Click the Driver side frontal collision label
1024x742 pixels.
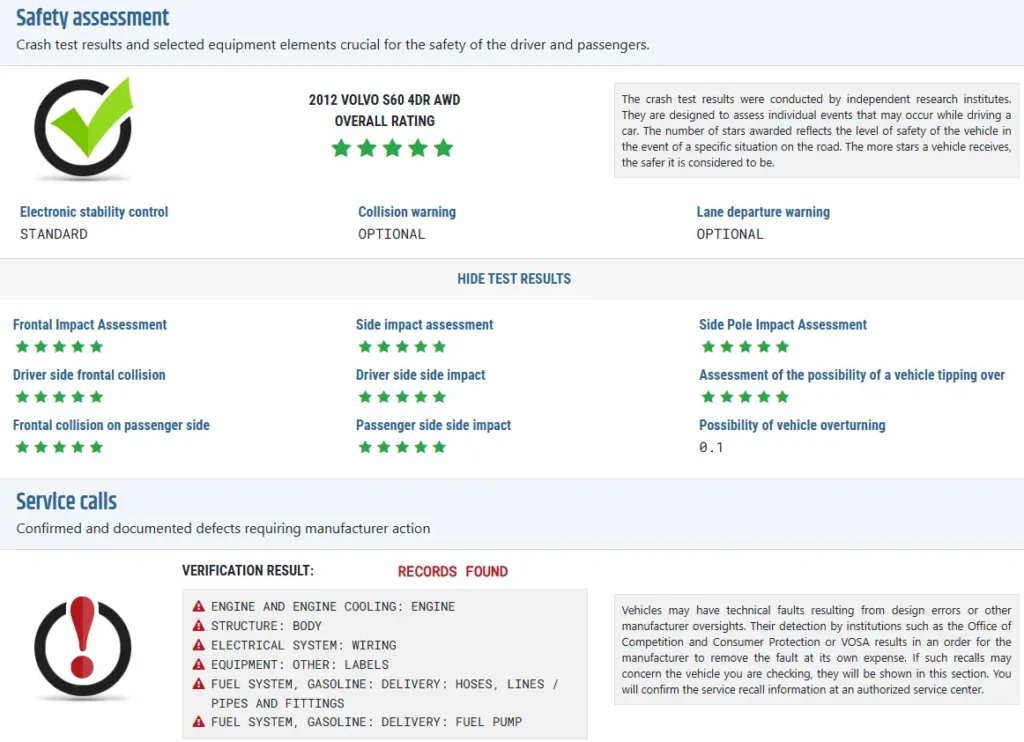point(89,375)
